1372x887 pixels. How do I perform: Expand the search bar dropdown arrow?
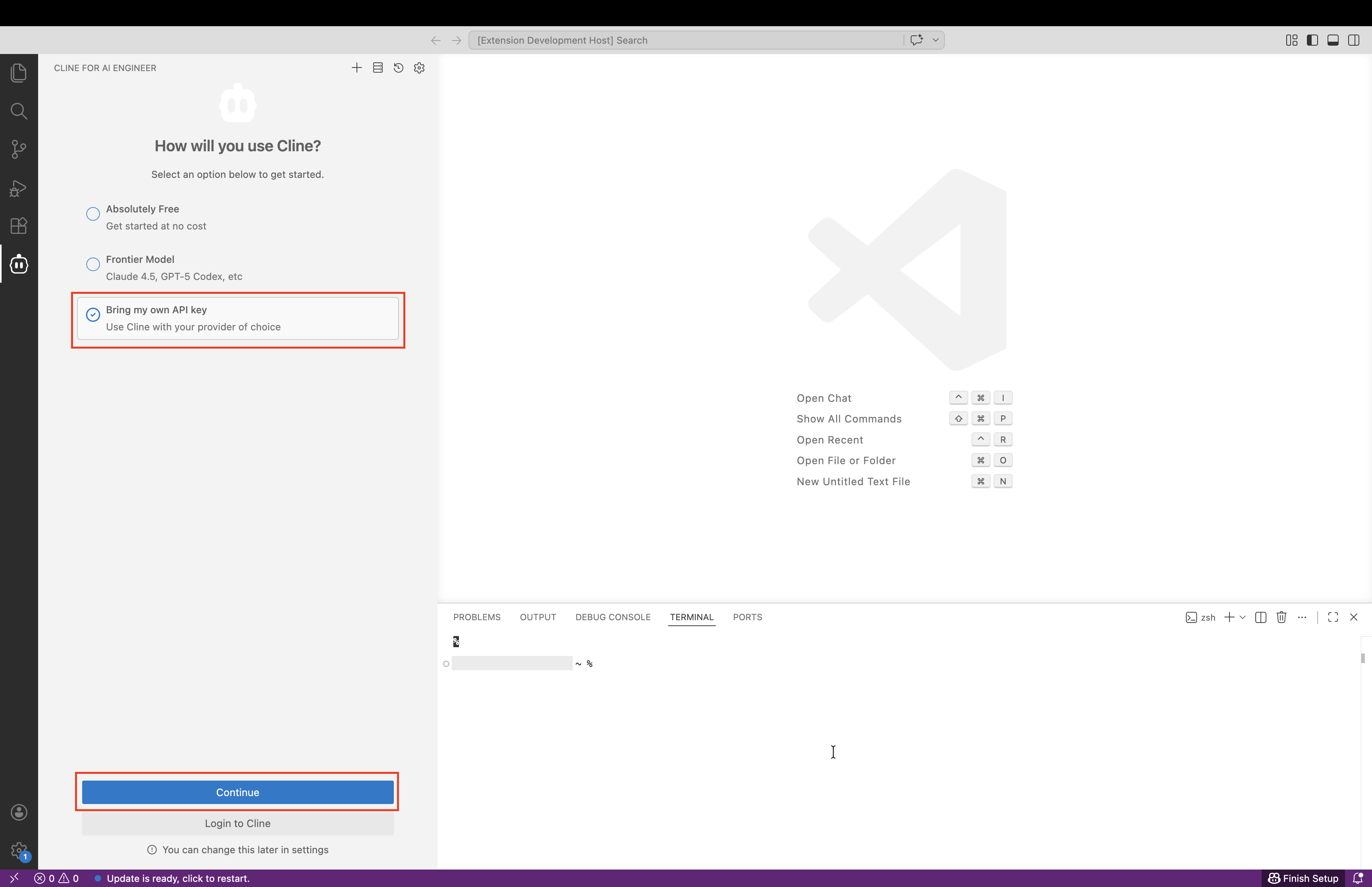(935, 40)
